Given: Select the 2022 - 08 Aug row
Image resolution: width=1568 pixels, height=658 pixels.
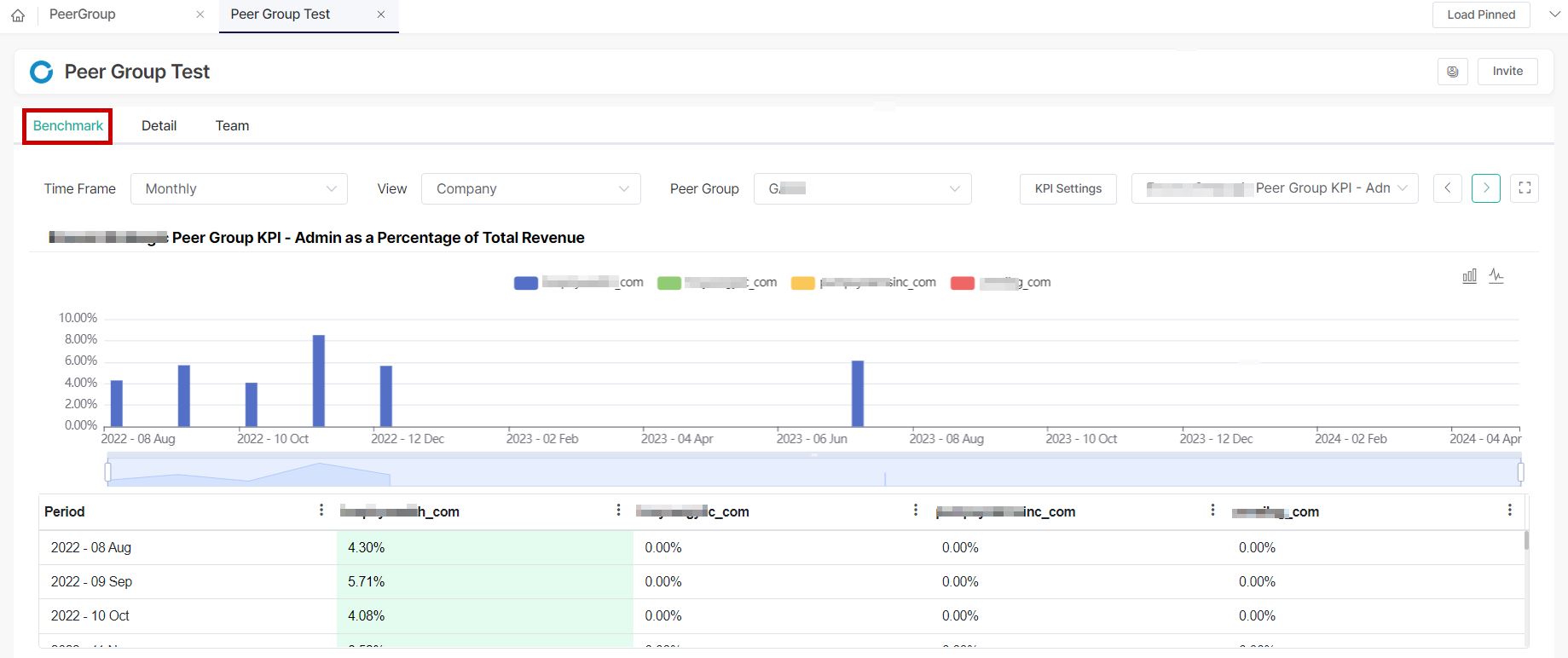Looking at the screenshot, I should point(782,548).
